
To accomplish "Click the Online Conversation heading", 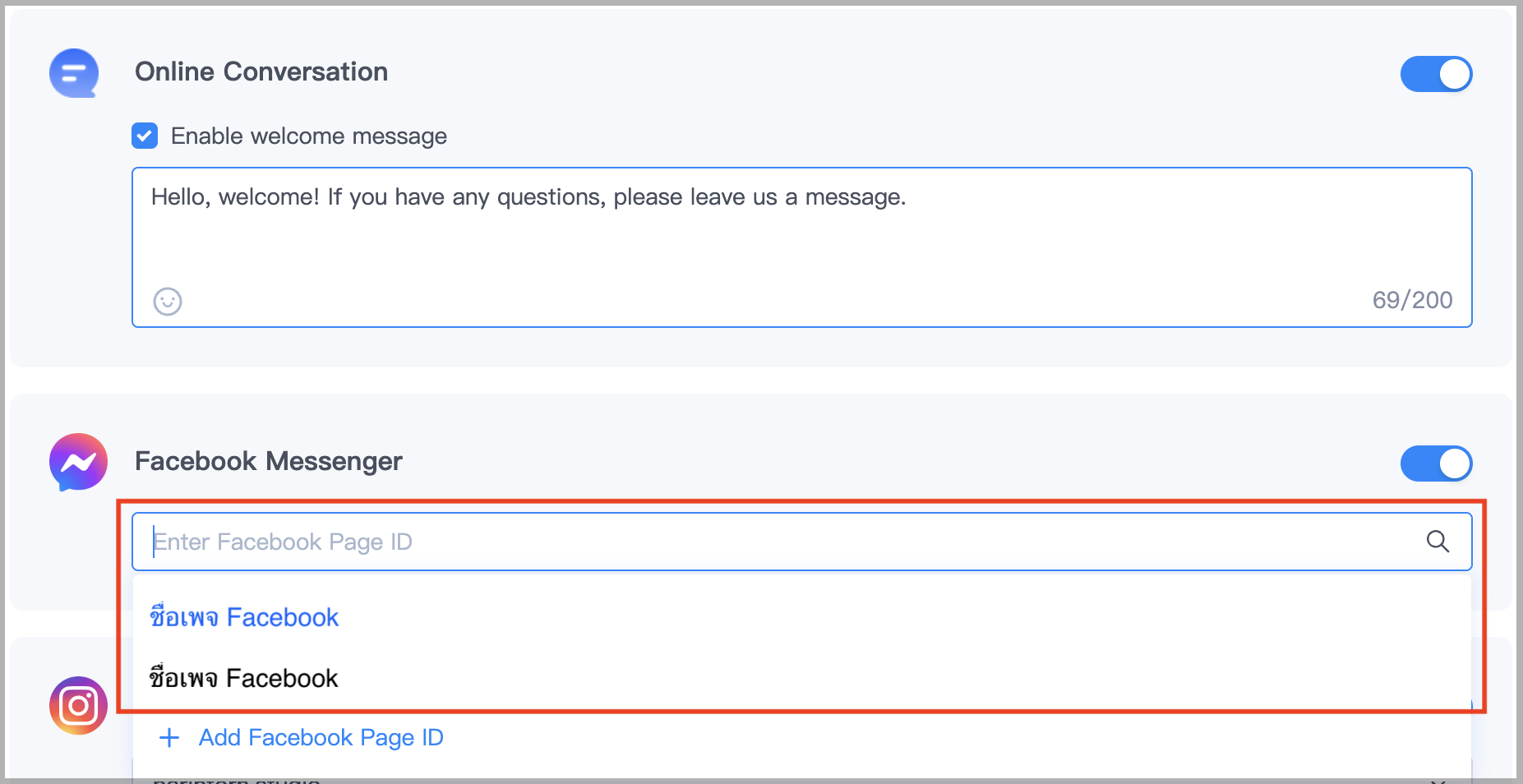I will click(x=261, y=71).
